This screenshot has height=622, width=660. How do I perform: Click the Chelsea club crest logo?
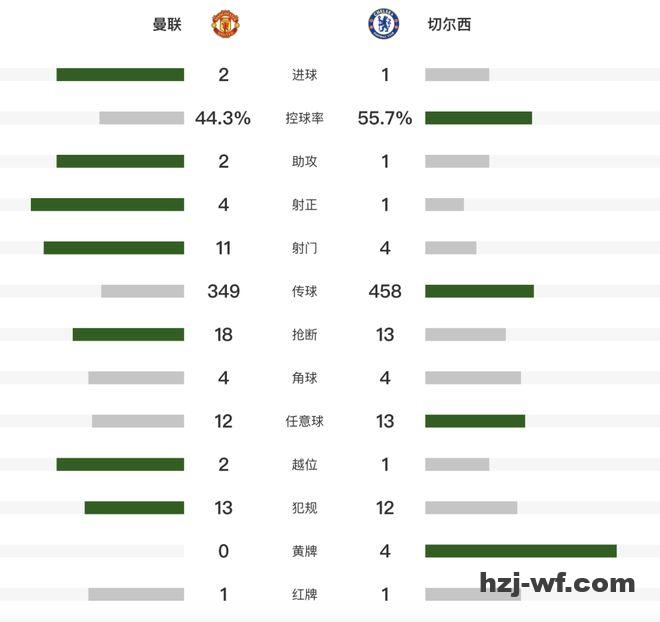(x=384, y=24)
